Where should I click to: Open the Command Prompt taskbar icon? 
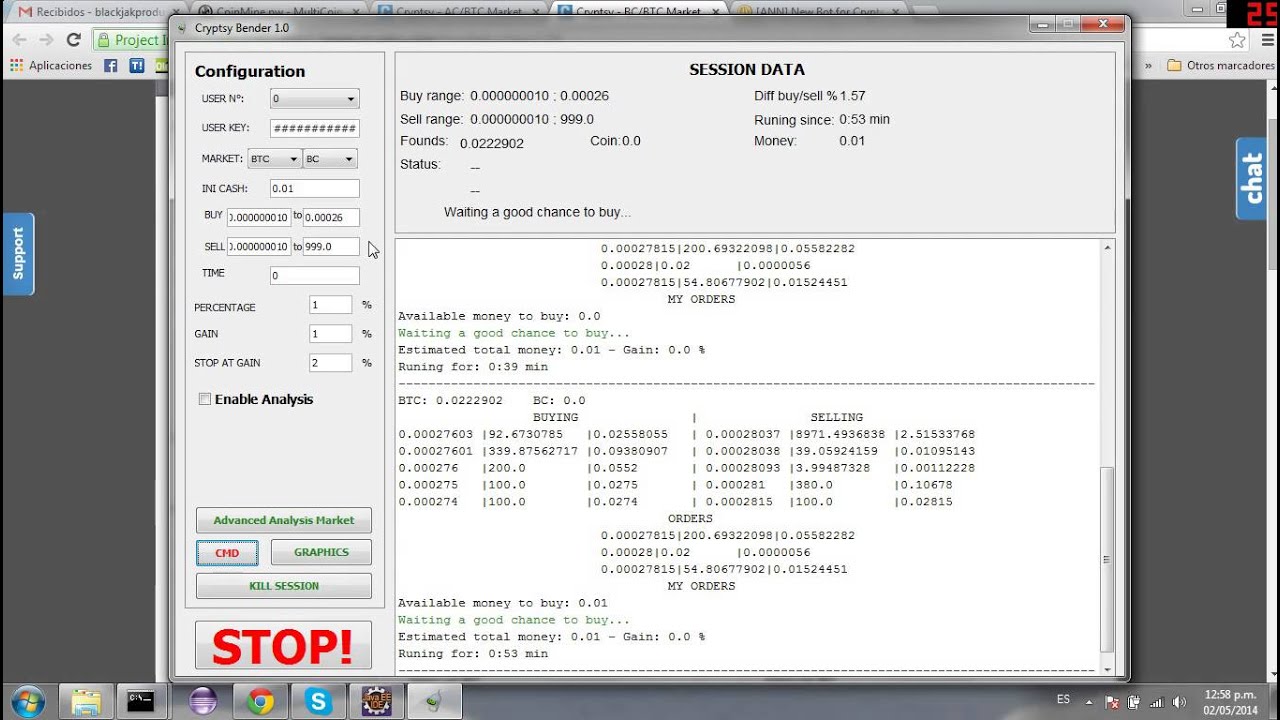141,701
